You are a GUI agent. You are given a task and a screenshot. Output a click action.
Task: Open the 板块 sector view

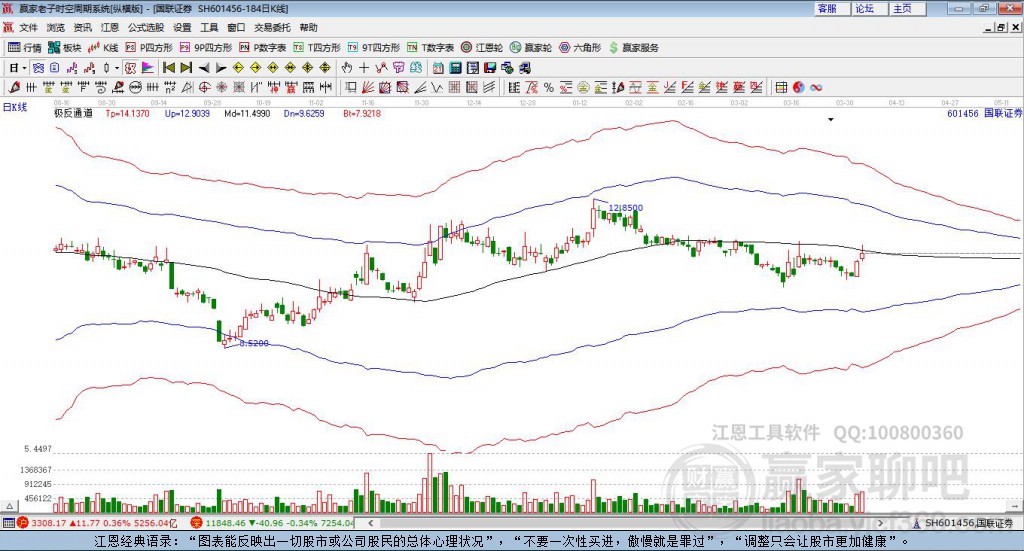(x=64, y=48)
